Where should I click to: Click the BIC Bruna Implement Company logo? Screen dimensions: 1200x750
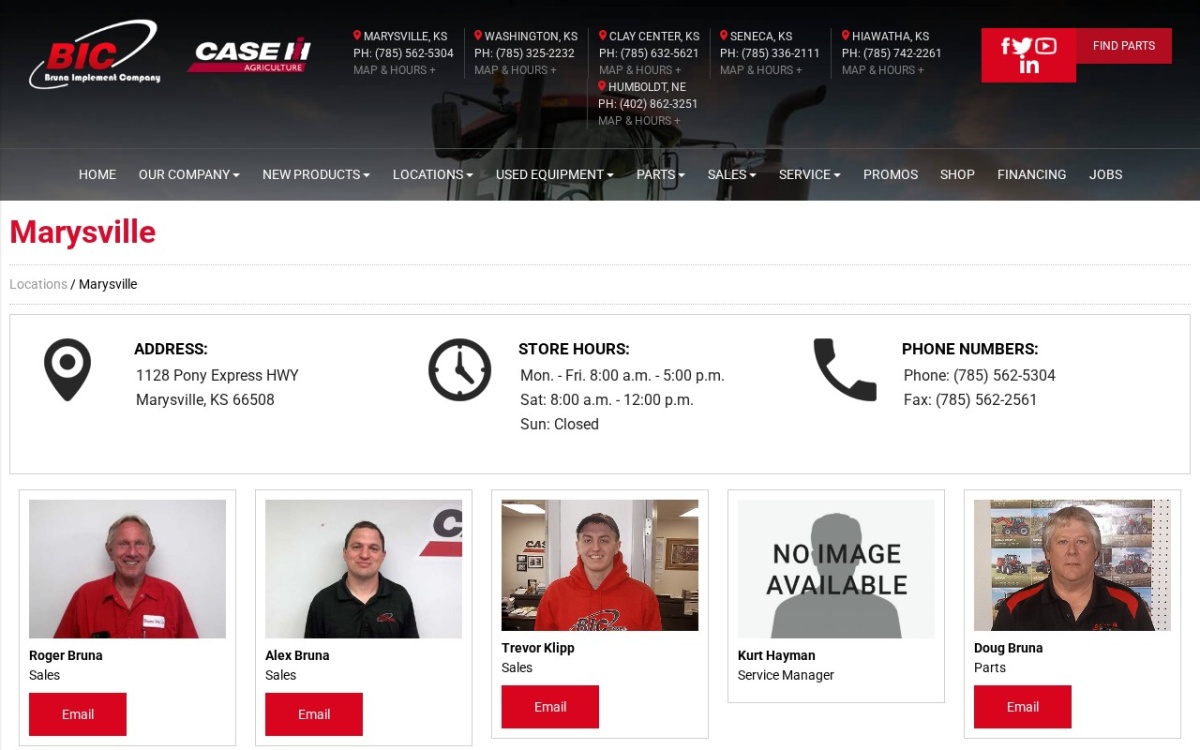tap(94, 55)
